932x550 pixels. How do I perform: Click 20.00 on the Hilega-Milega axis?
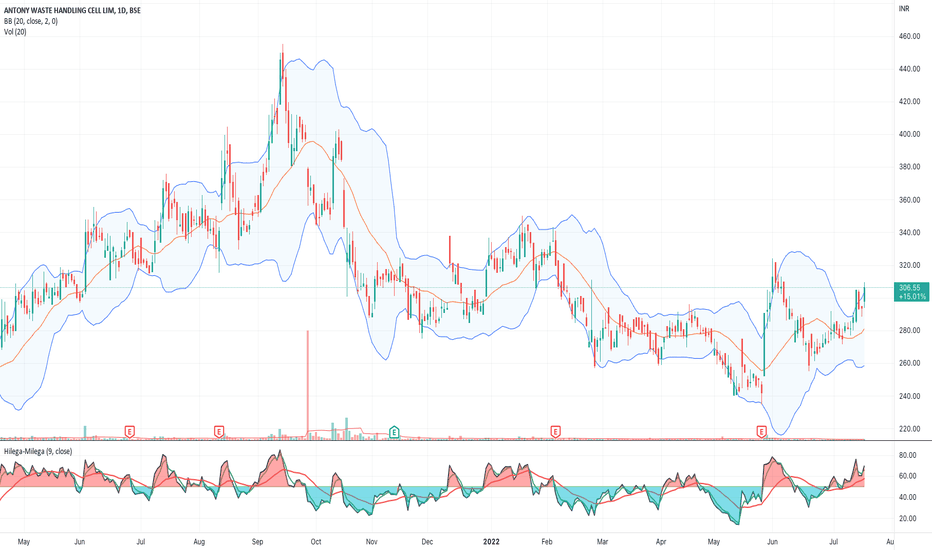908,518
